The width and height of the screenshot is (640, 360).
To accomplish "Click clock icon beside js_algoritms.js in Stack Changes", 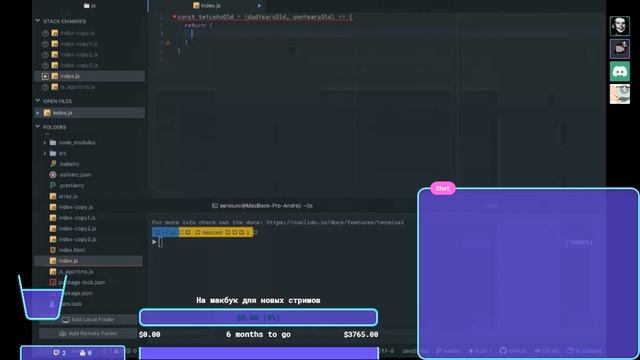I will click(45, 87).
